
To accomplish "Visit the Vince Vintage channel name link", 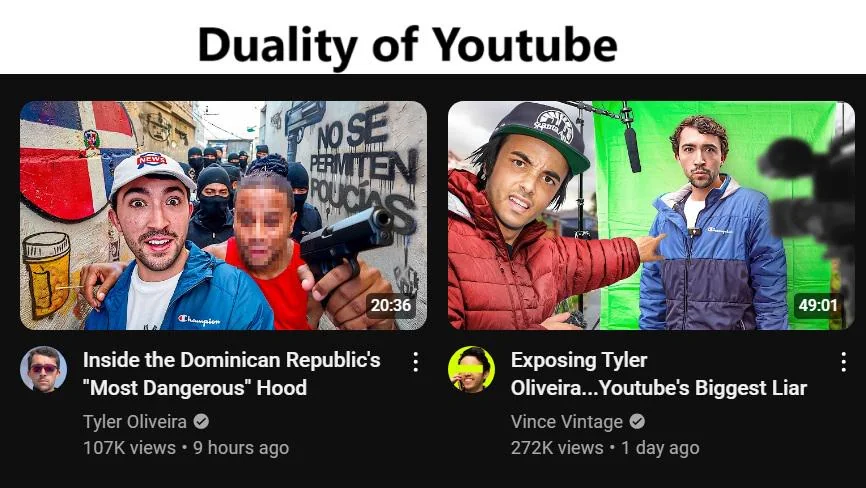I will (567, 422).
